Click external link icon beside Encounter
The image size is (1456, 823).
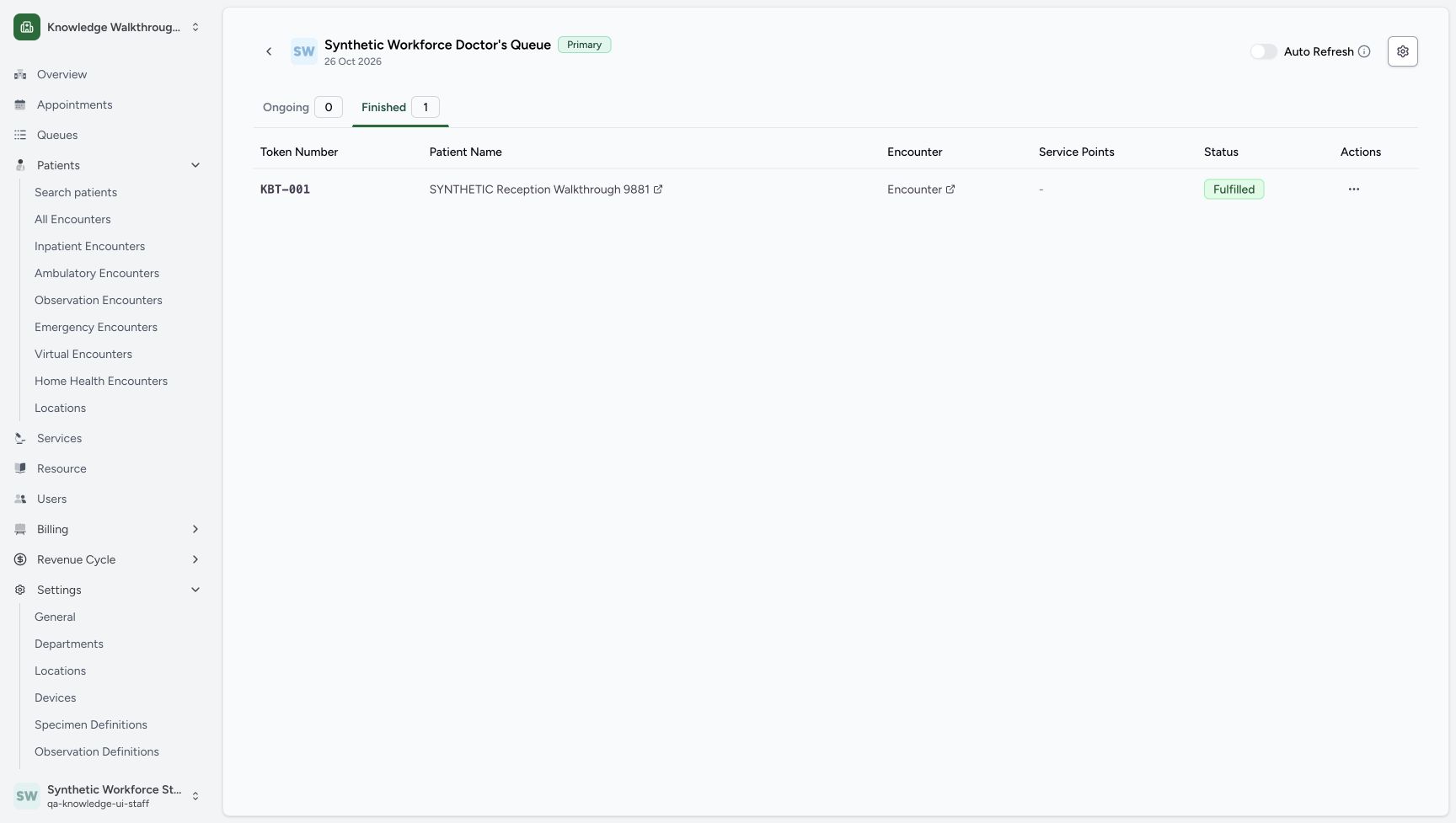950,190
